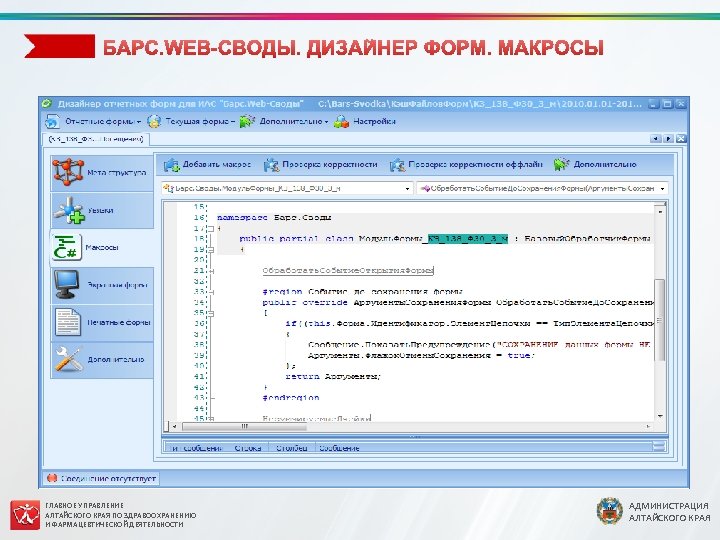Click the Отчетные формы toolbar icon
Screen dimensions: 720x540
tap(52, 122)
